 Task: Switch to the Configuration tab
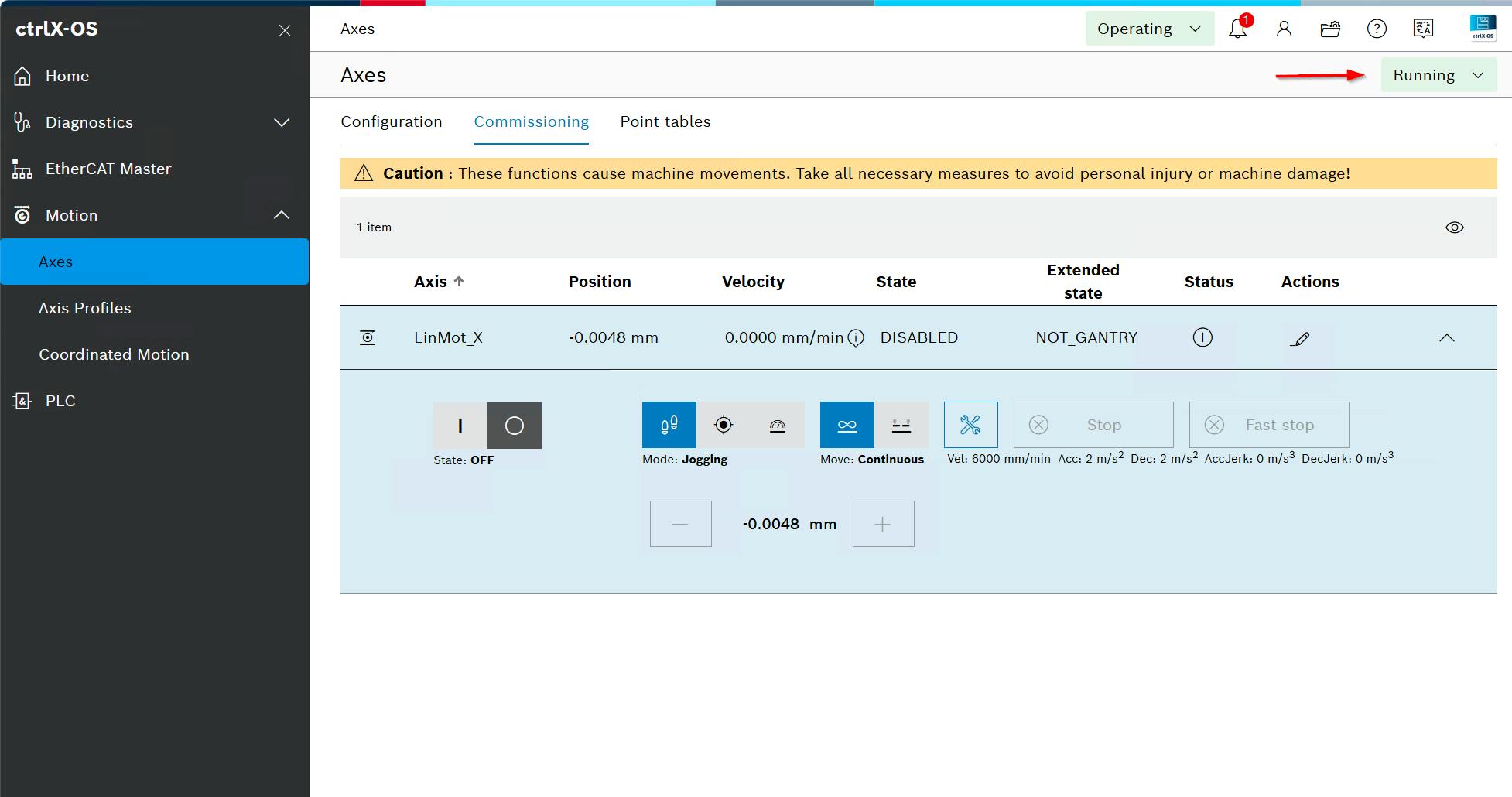tap(392, 121)
